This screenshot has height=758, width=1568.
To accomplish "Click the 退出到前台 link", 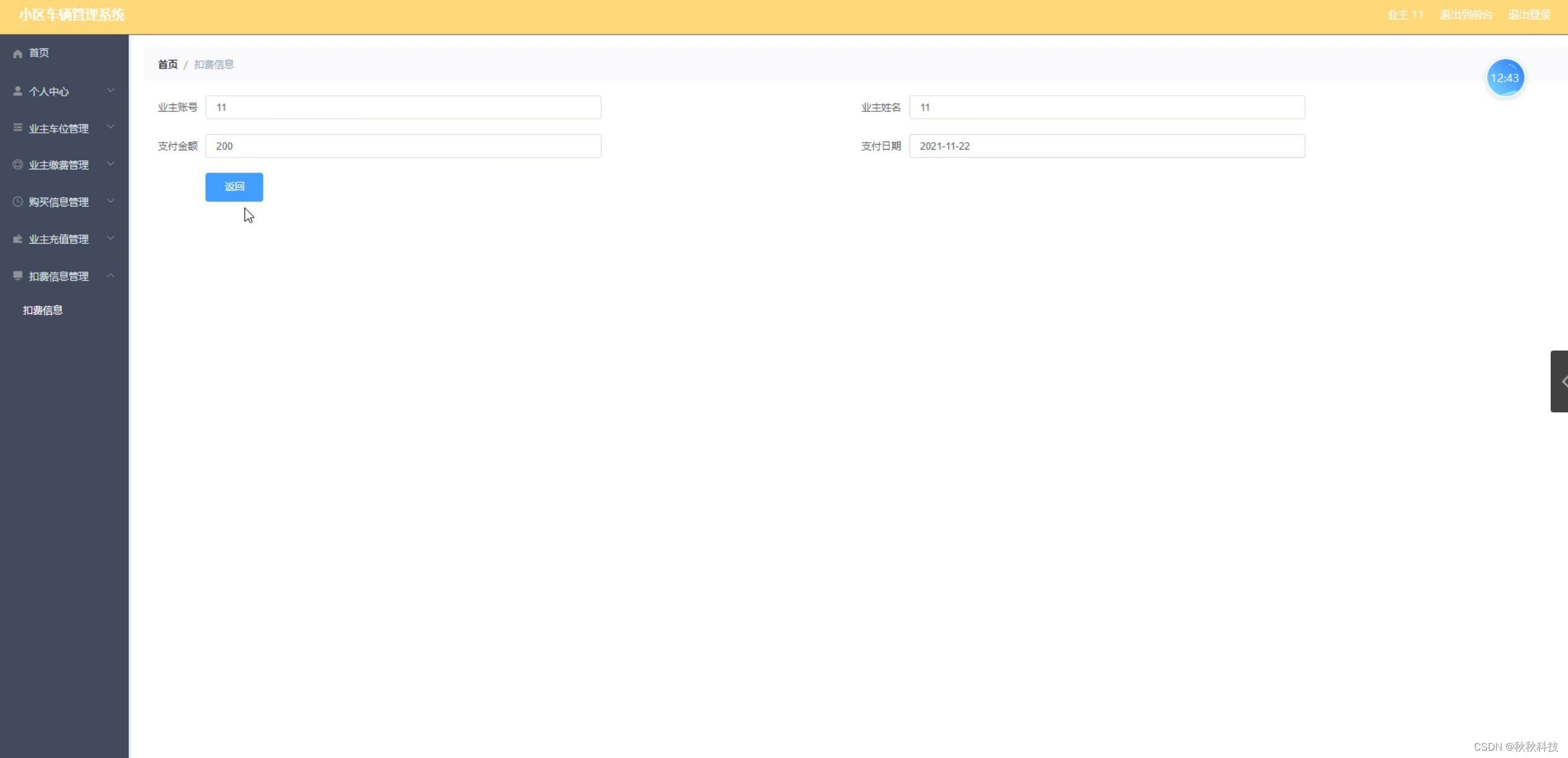I will pyautogui.click(x=1465, y=15).
